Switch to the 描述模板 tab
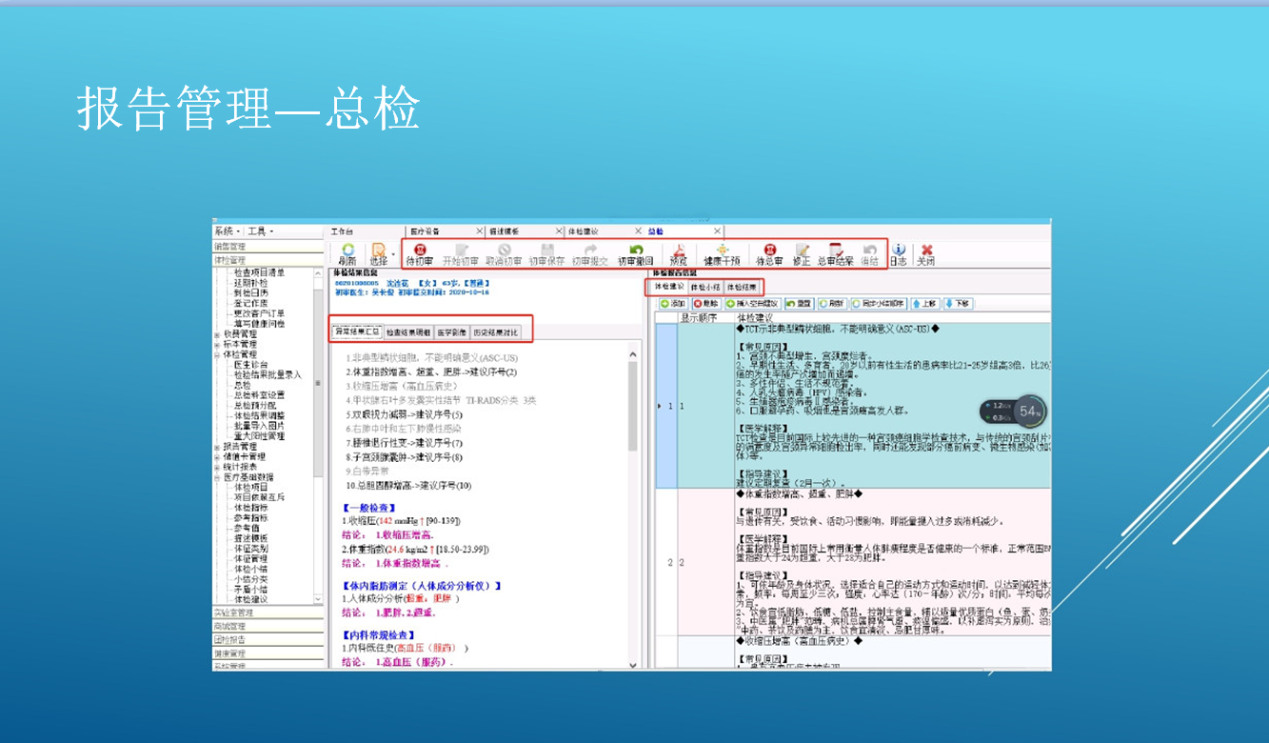This screenshot has width=1269, height=743. (x=504, y=231)
